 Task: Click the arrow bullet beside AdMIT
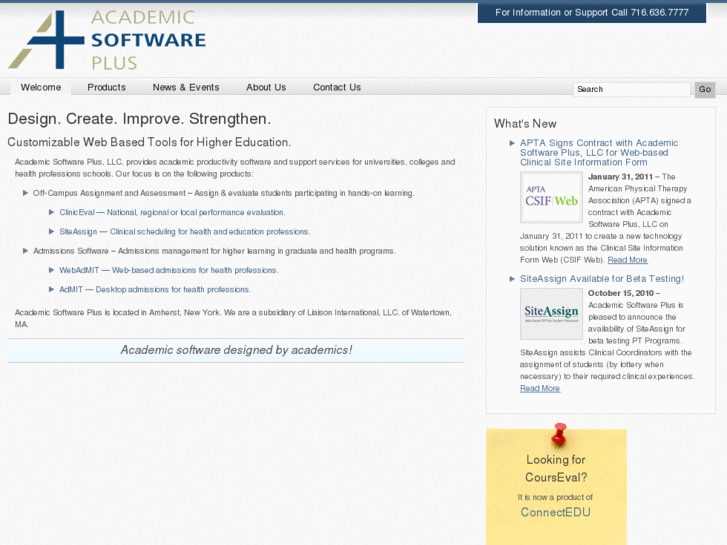click(51, 289)
